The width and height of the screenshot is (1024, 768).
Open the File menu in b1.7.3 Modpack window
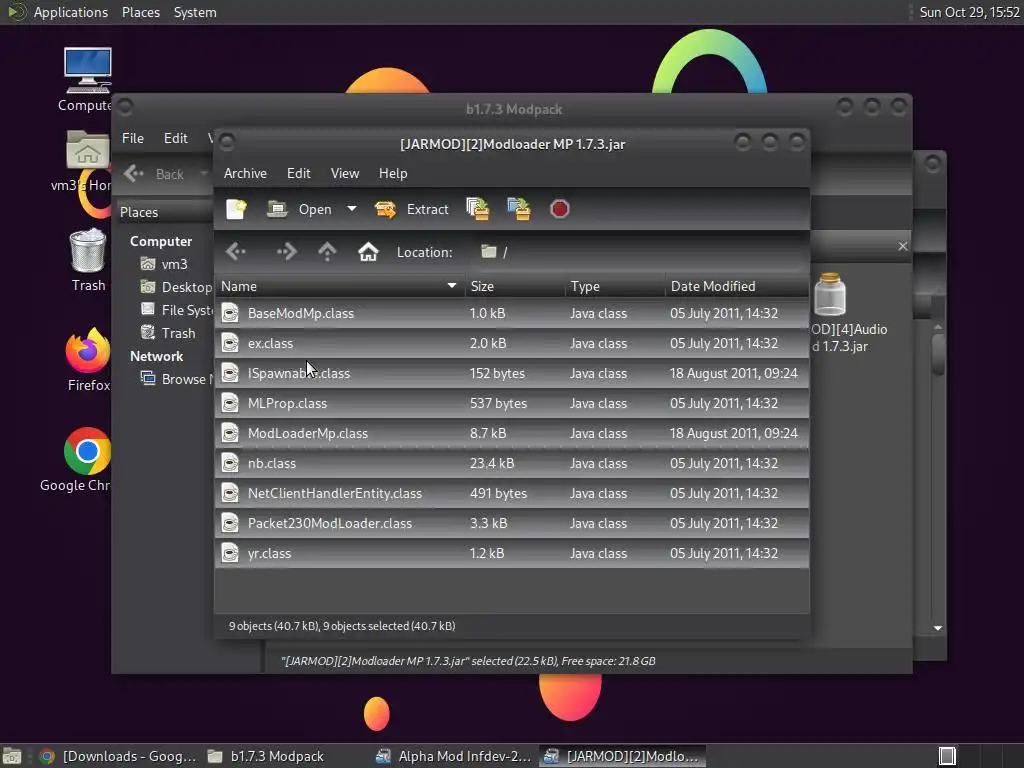pos(133,138)
